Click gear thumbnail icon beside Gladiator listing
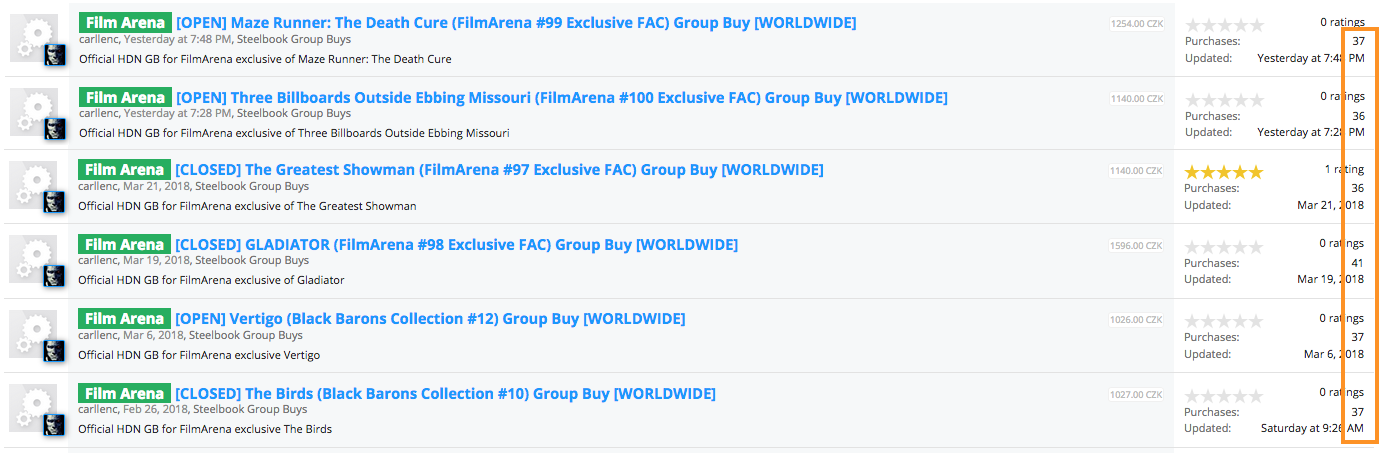This screenshot has height=453, width=1385. (x=33, y=259)
